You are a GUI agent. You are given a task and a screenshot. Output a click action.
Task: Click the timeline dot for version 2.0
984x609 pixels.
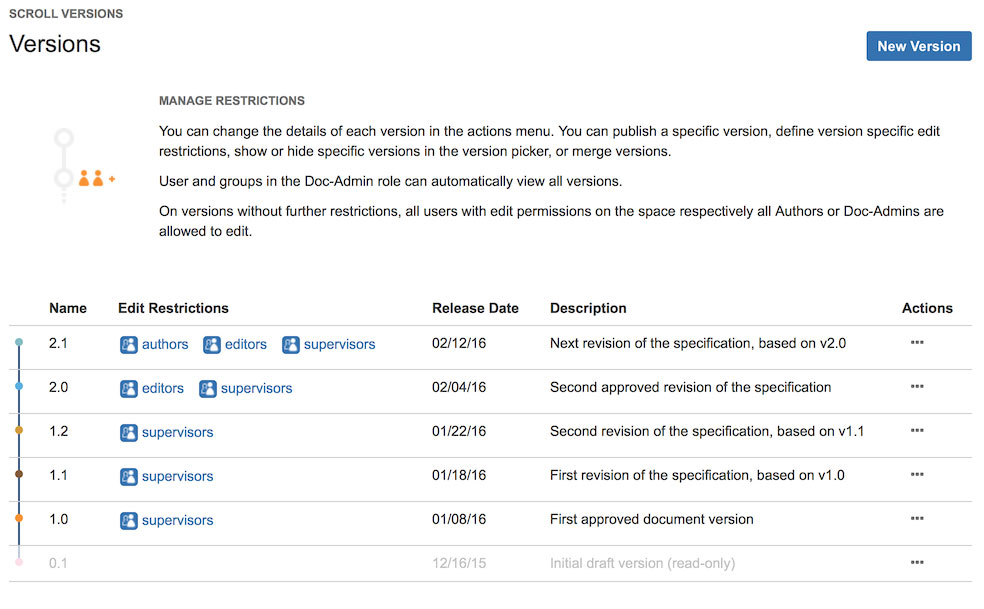19,386
